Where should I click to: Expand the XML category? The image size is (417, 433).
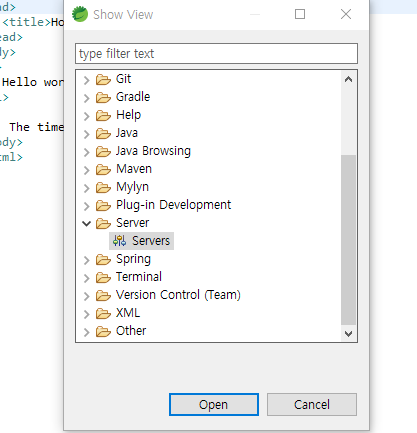pyautogui.click(x=86, y=314)
